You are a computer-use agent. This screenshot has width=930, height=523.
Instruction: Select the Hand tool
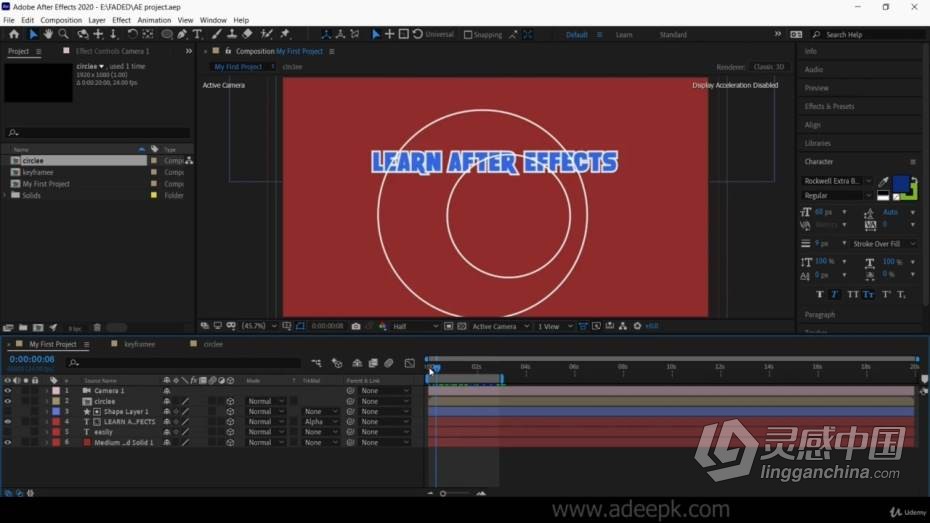click(48, 34)
